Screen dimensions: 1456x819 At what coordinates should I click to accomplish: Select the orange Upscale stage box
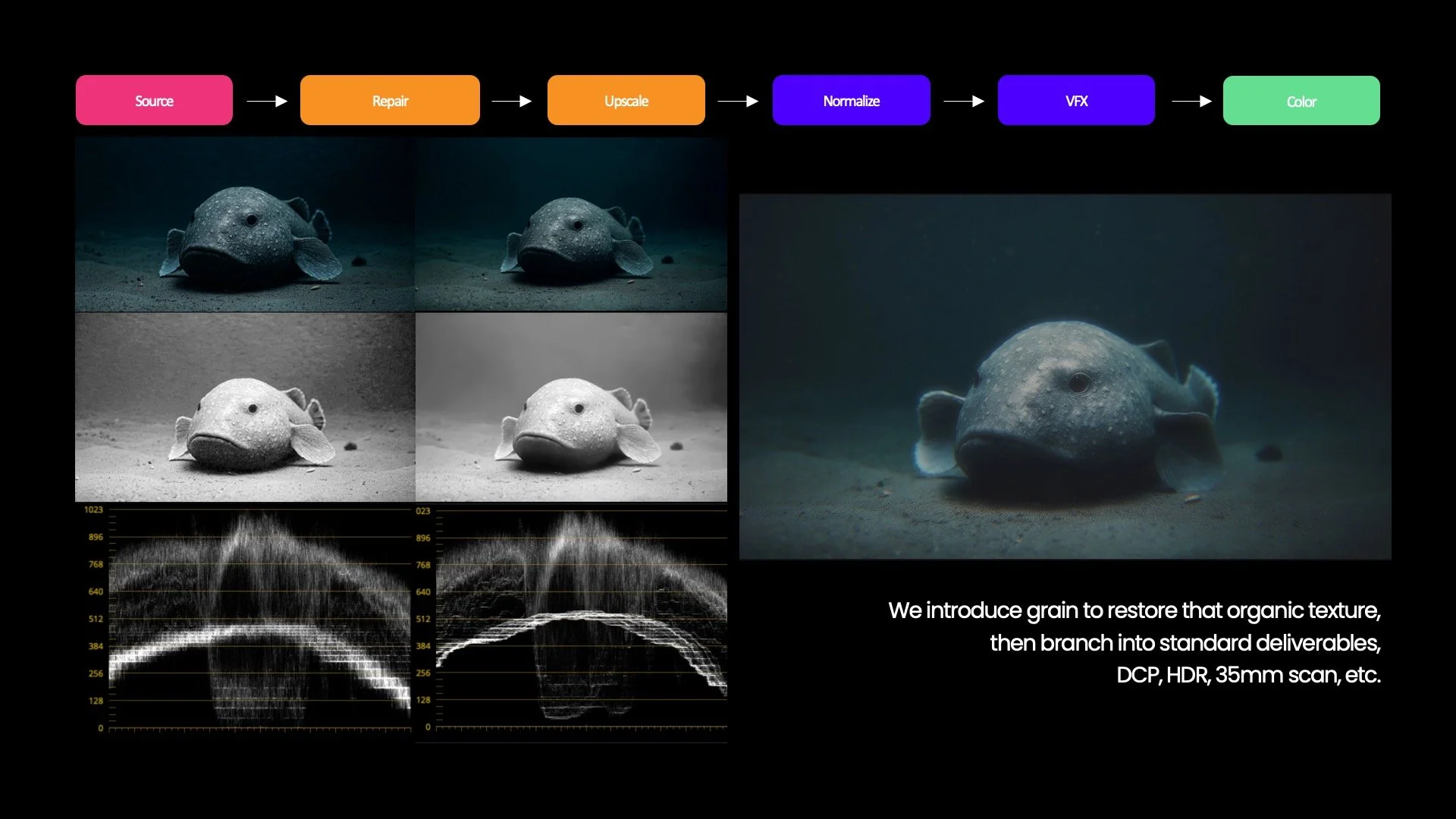626,100
